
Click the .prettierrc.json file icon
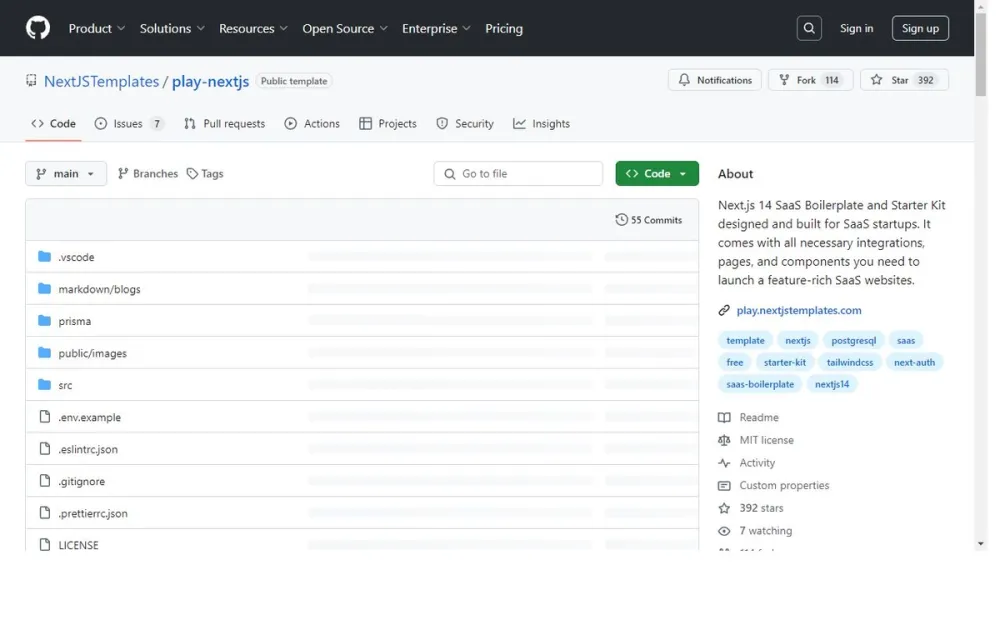click(45, 512)
